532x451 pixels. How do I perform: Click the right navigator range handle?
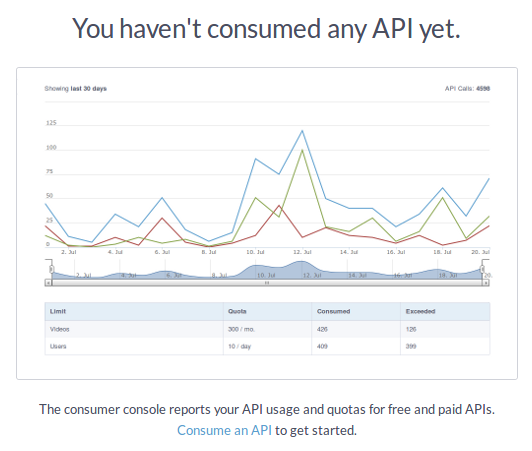pyautogui.click(x=482, y=269)
